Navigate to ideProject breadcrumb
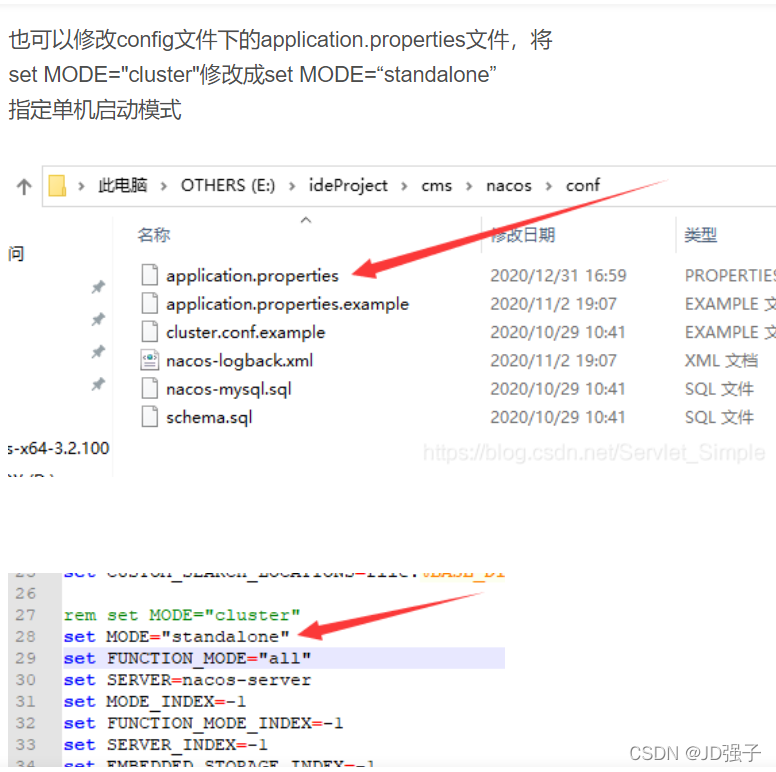This screenshot has width=776, height=772. pyautogui.click(x=348, y=186)
